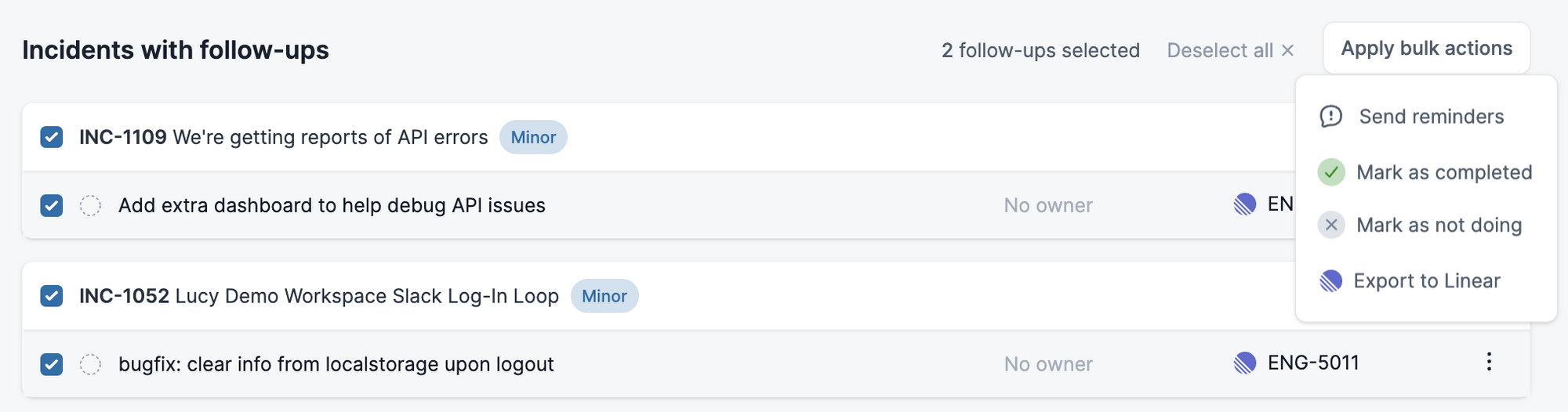Select the Send reminders menu option
1568x412 pixels.
tap(1426, 117)
